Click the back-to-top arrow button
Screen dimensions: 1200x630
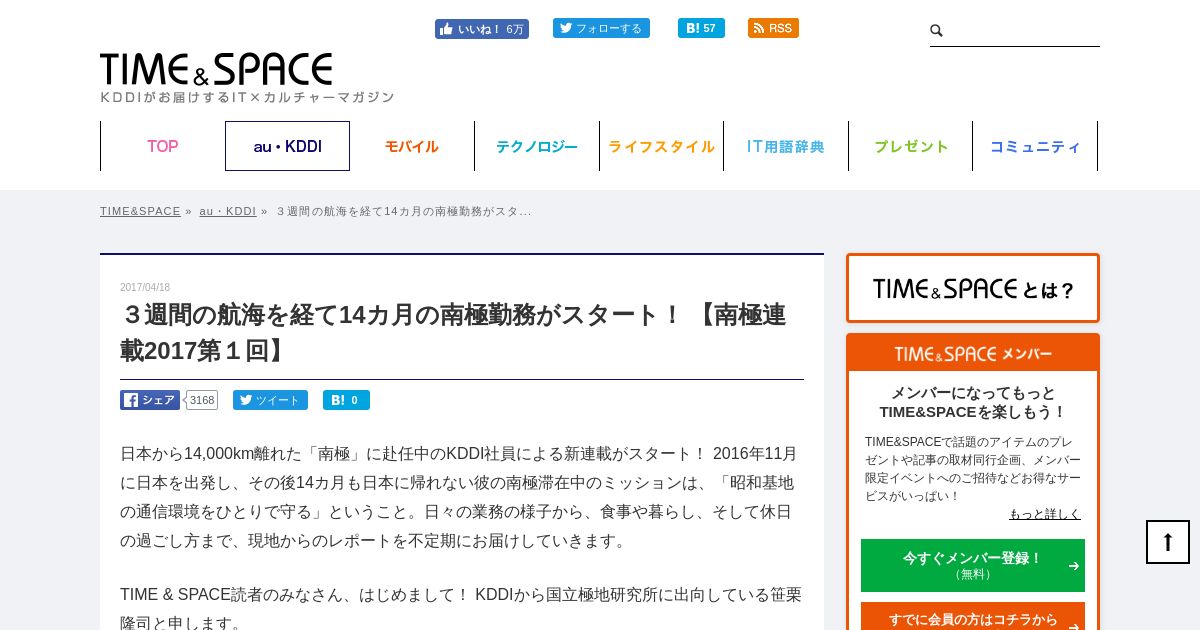click(x=1168, y=542)
